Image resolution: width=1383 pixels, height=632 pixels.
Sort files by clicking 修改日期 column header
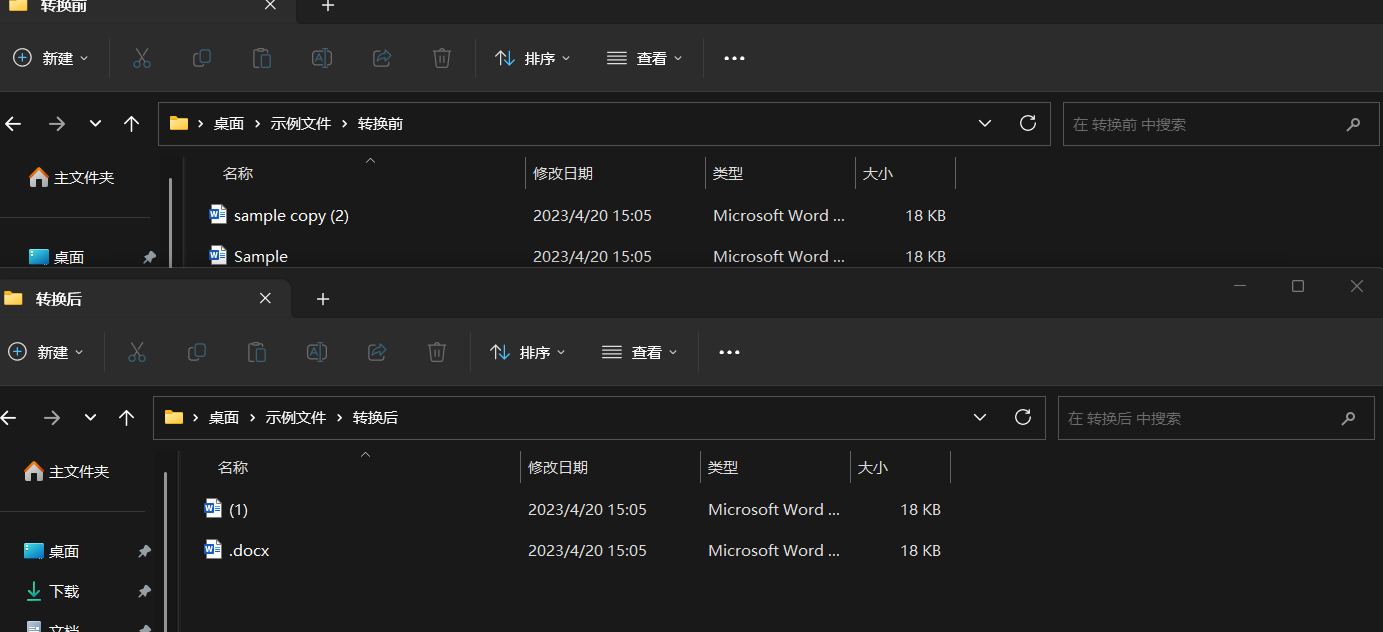click(557, 467)
